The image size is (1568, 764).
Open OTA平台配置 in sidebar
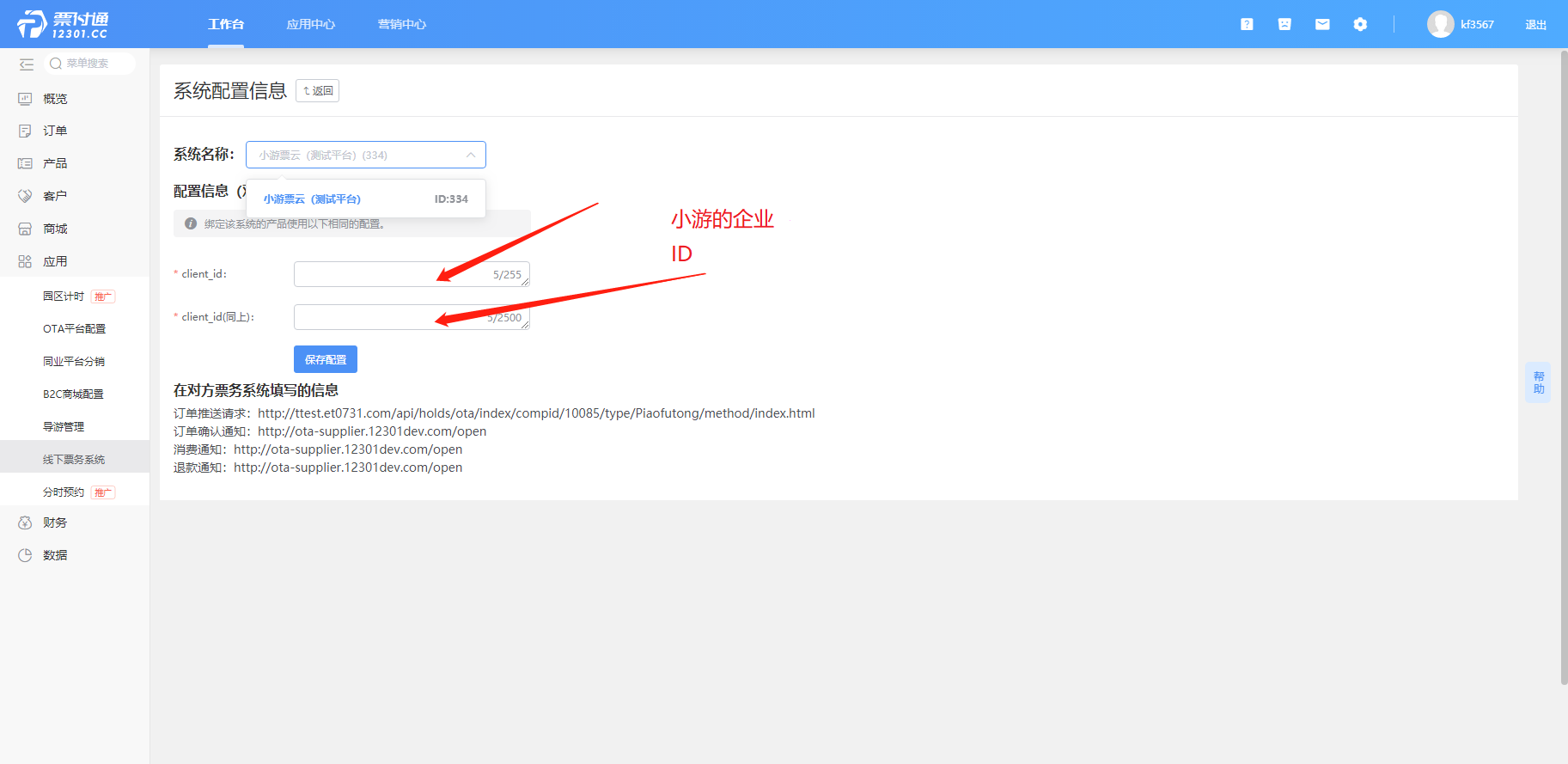[75, 329]
